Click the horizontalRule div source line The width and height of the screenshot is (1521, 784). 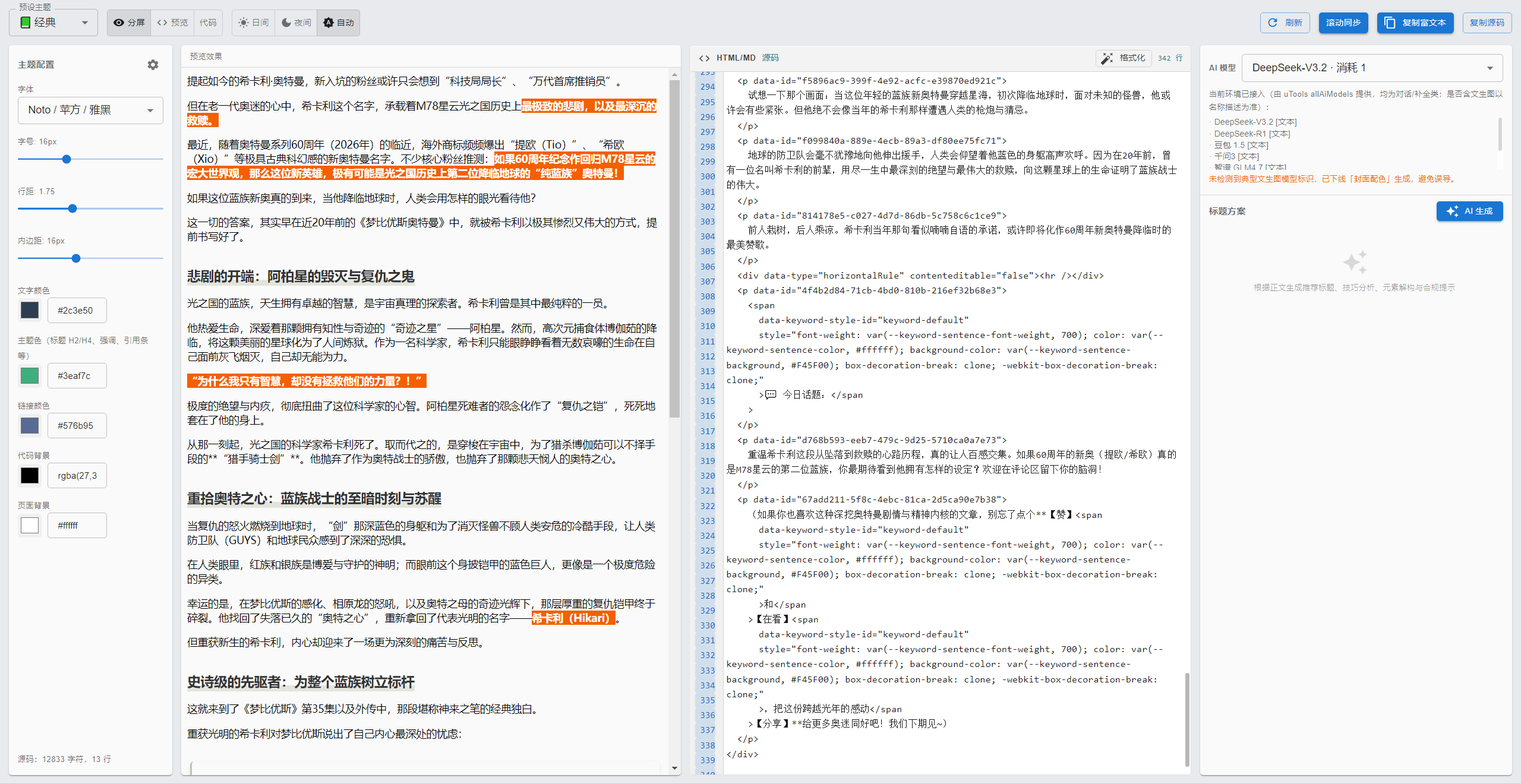tap(920, 276)
